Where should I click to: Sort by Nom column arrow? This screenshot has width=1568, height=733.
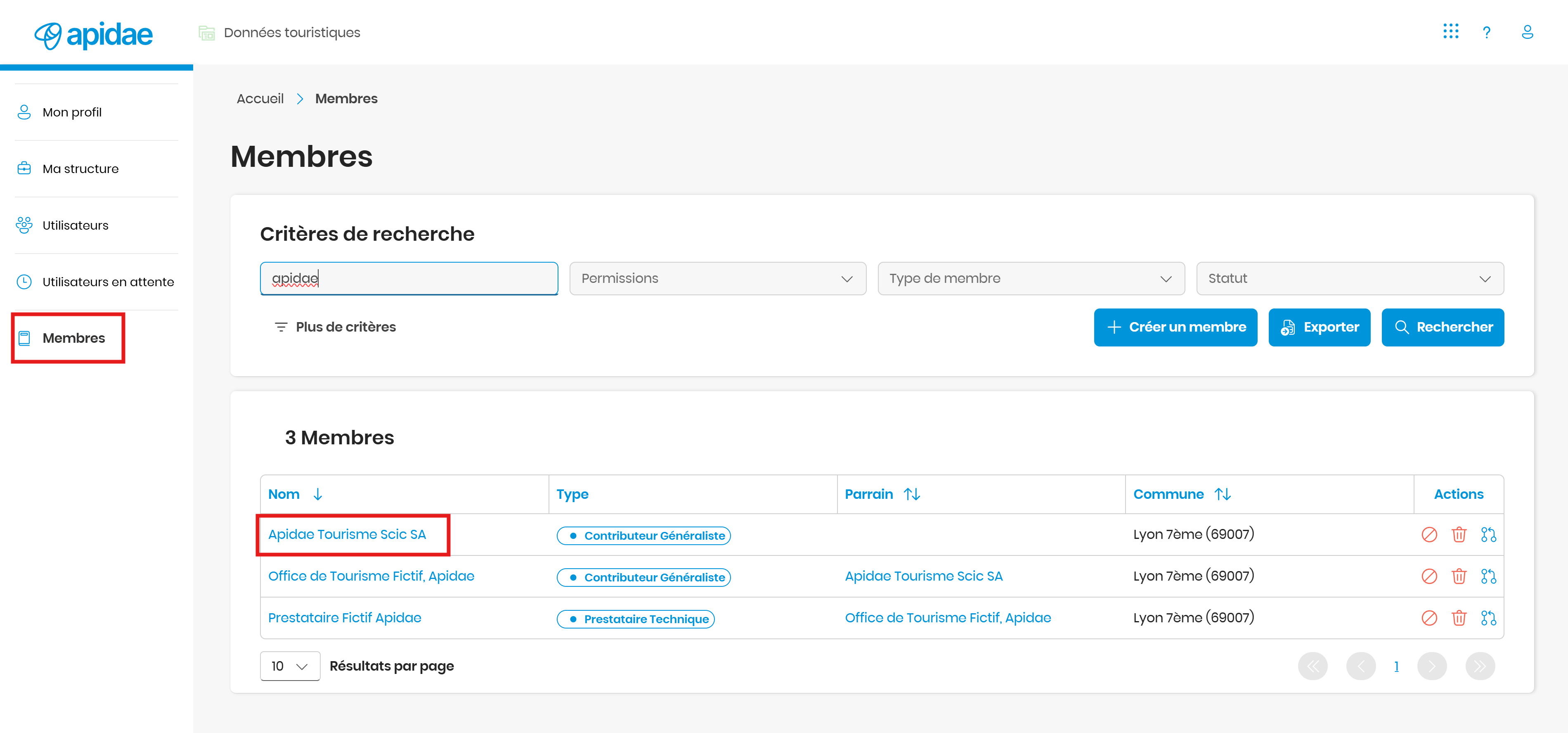(318, 494)
